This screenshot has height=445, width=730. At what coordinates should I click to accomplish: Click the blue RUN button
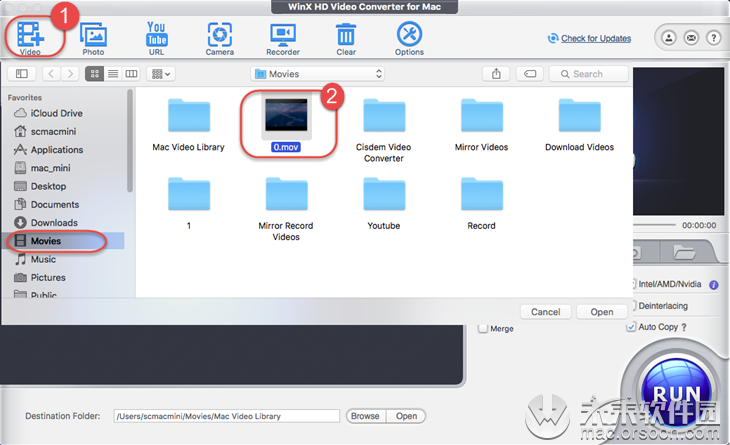[x=676, y=394]
